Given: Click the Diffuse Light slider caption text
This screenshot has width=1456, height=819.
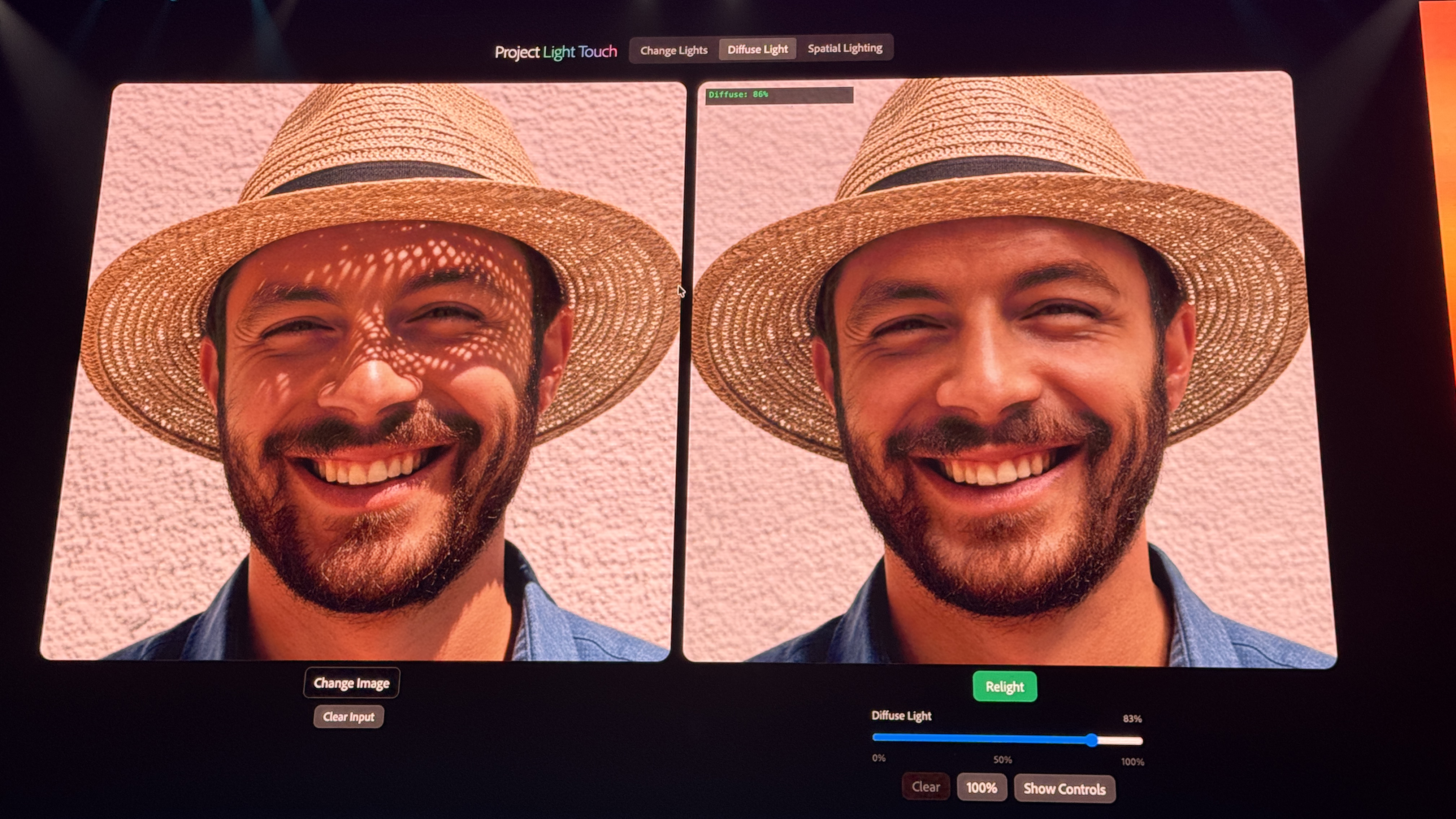Looking at the screenshot, I should click(x=902, y=716).
